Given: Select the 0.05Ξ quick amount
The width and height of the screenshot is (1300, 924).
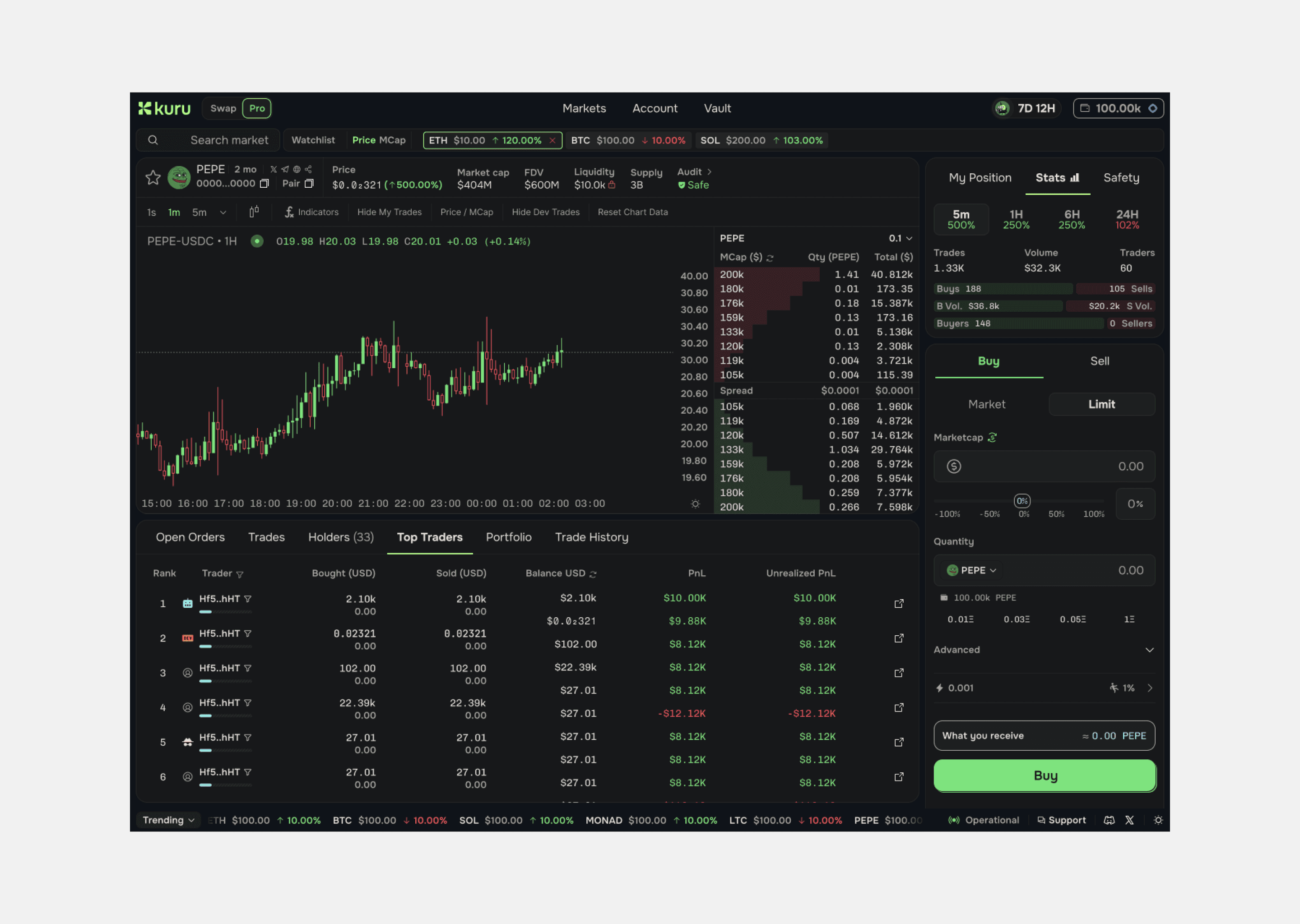Looking at the screenshot, I should 1073,619.
